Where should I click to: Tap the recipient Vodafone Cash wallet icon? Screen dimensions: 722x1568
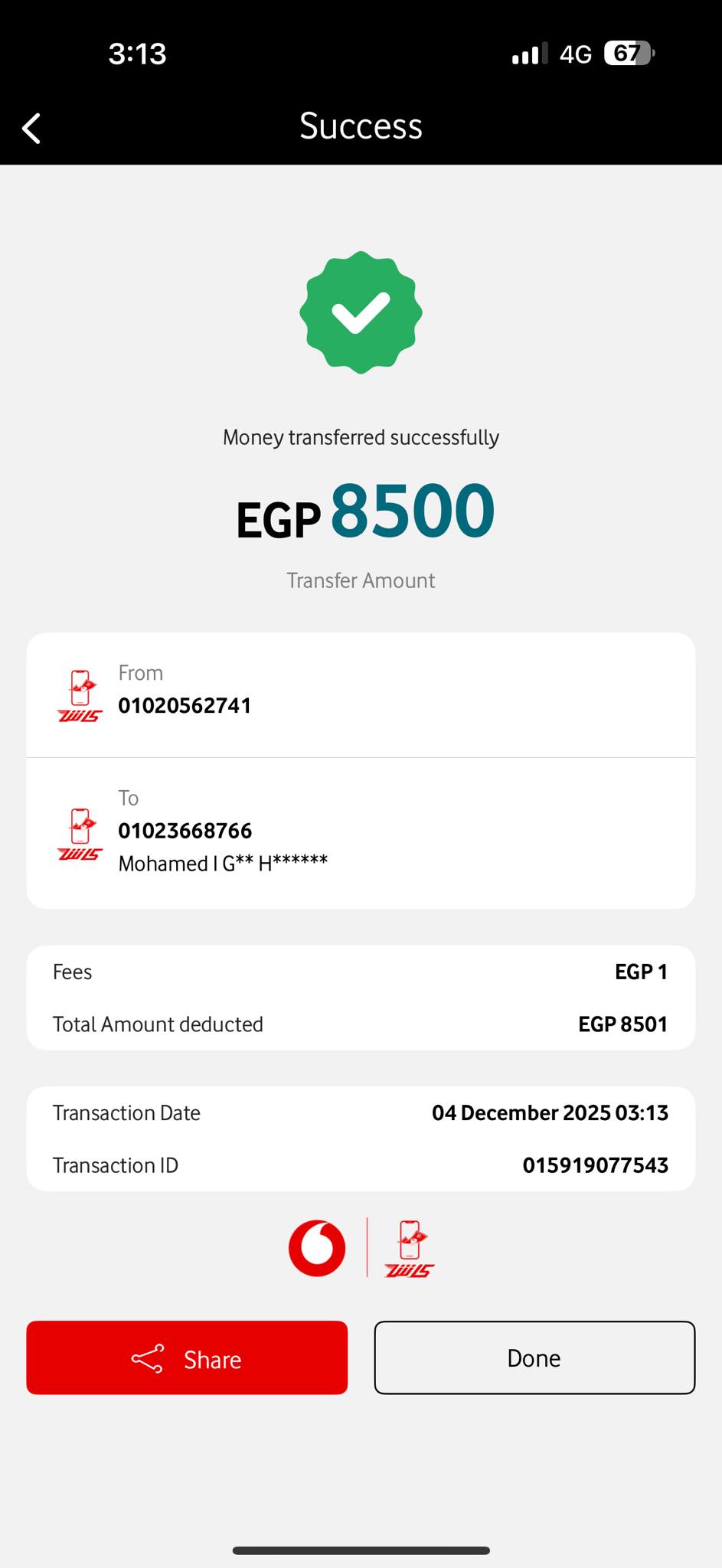pyautogui.click(x=80, y=834)
